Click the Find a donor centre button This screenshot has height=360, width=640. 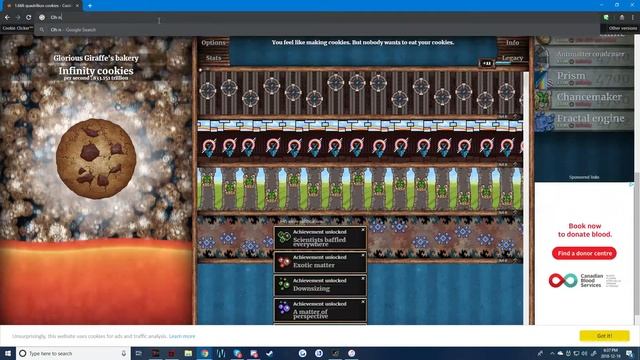click(x=584, y=253)
